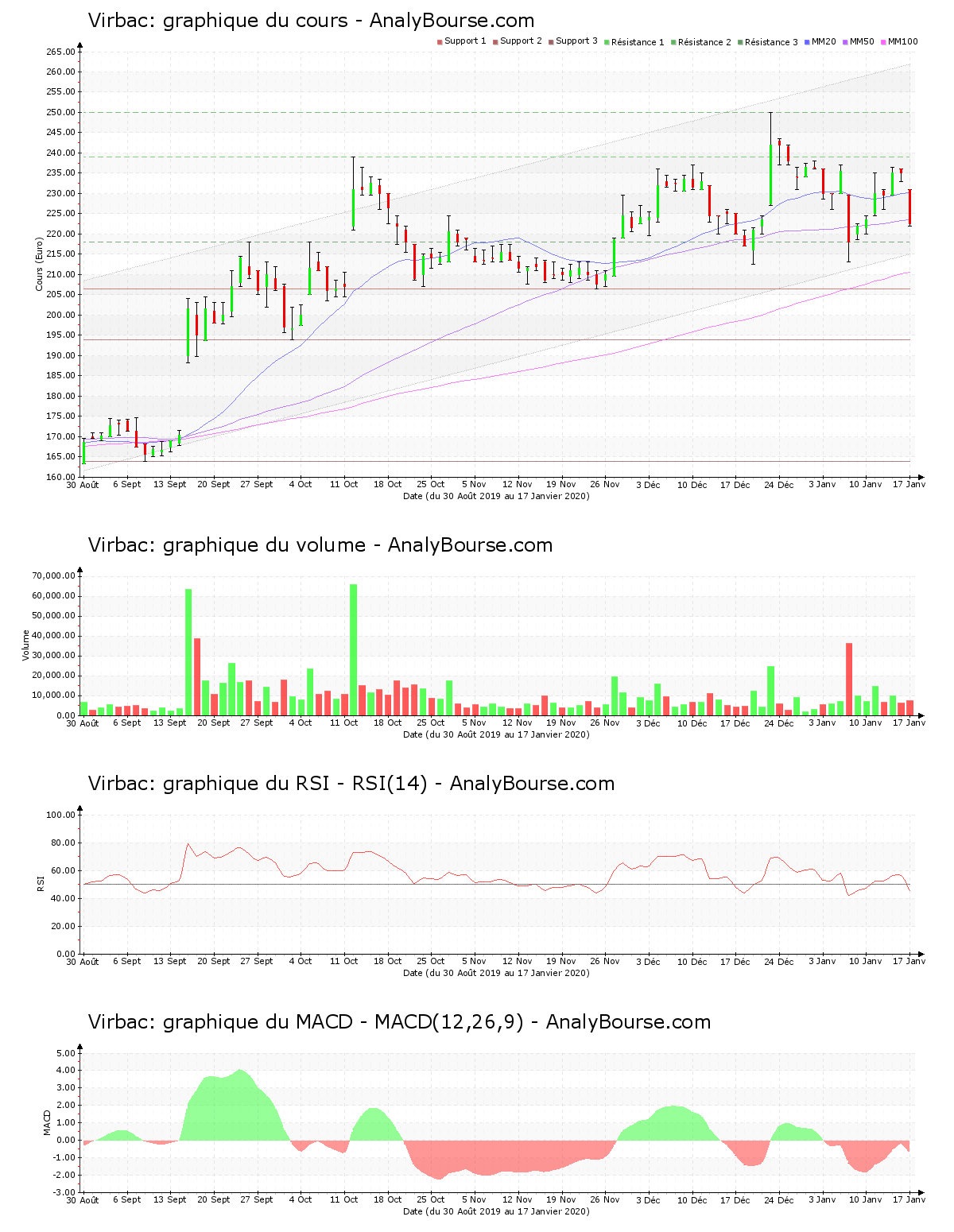The width and height of the screenshot is (954, 1232).
Task: Click '18 Oct' on RSI chart date axis
Action: click(x=388, y=961)
